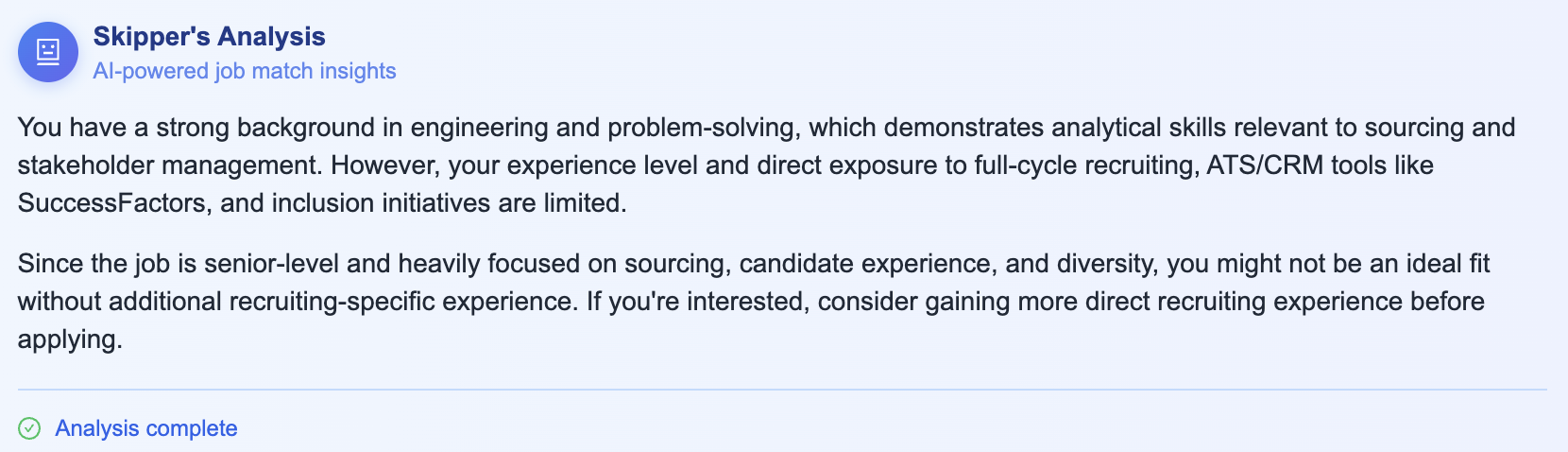
Task: Click the "ATS/CRM" term in first paragraph
Action: click(x=1265, y=165)
